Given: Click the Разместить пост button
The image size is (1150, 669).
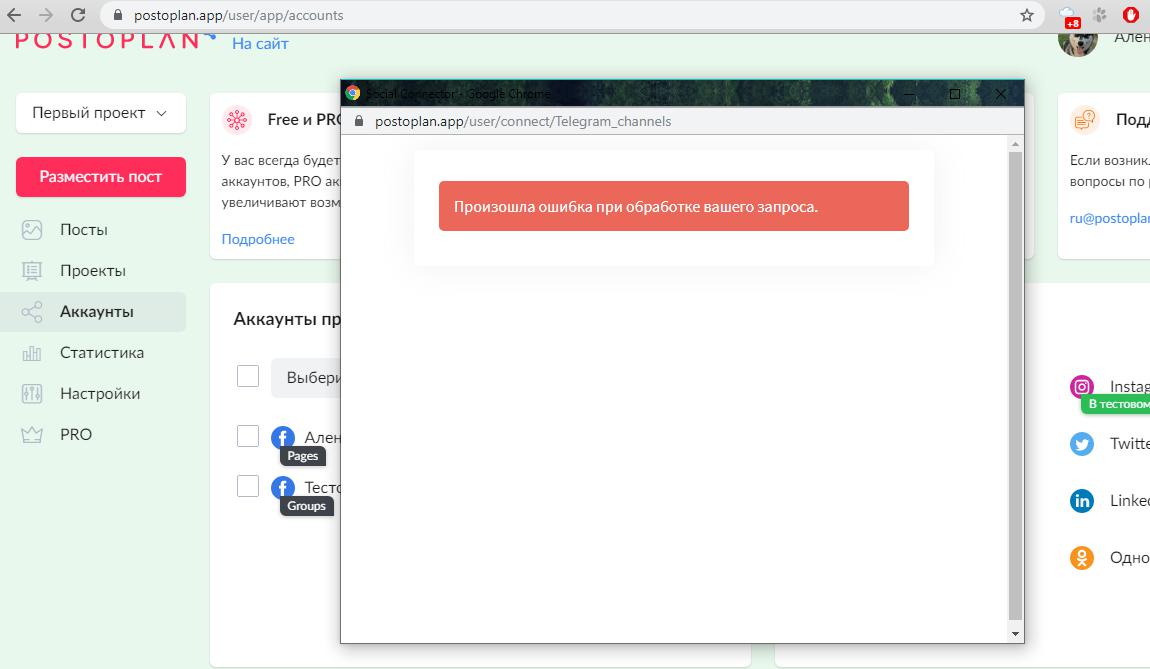Looking at the screenshot, I should 100,177.
